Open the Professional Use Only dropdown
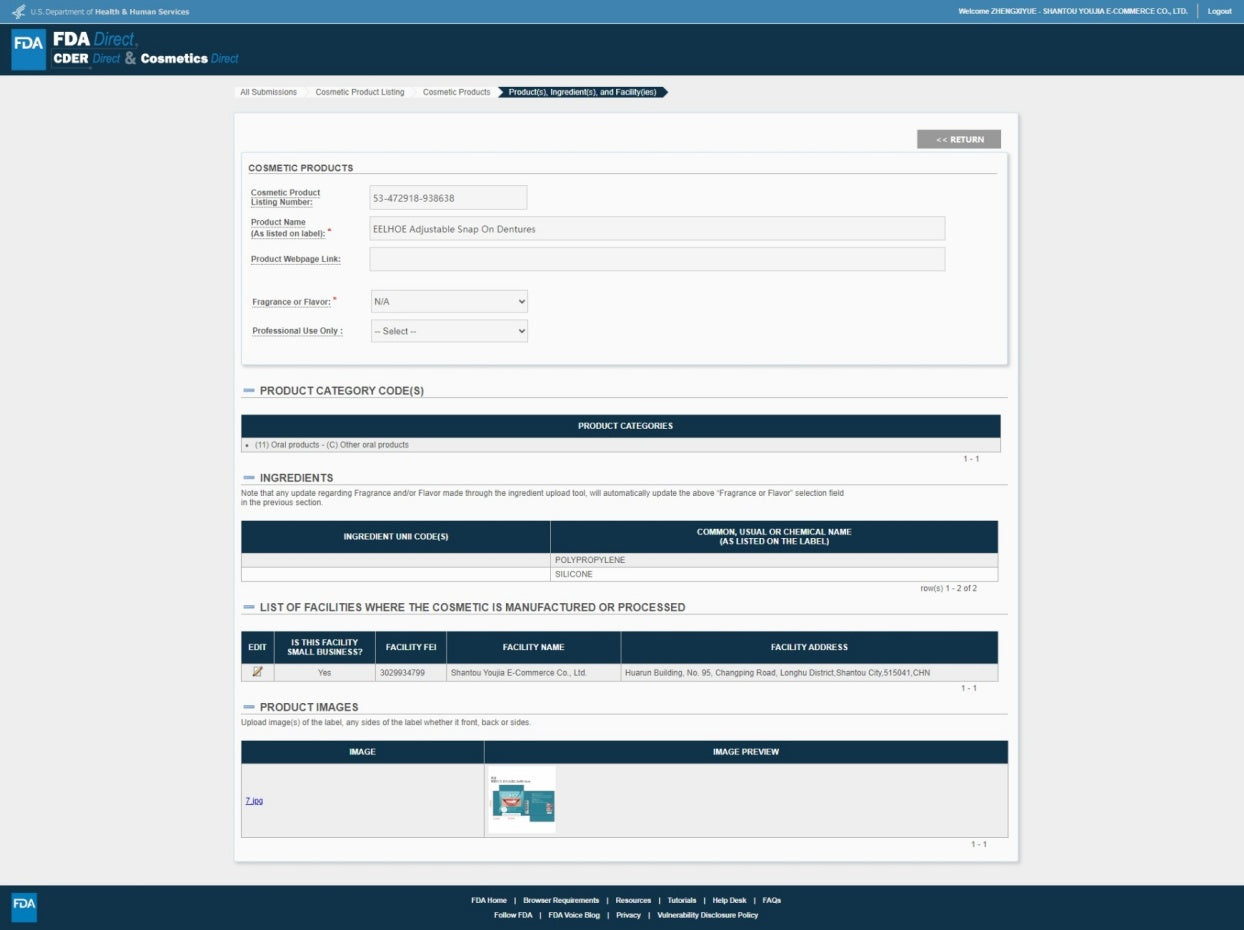 tap(449, 331)
